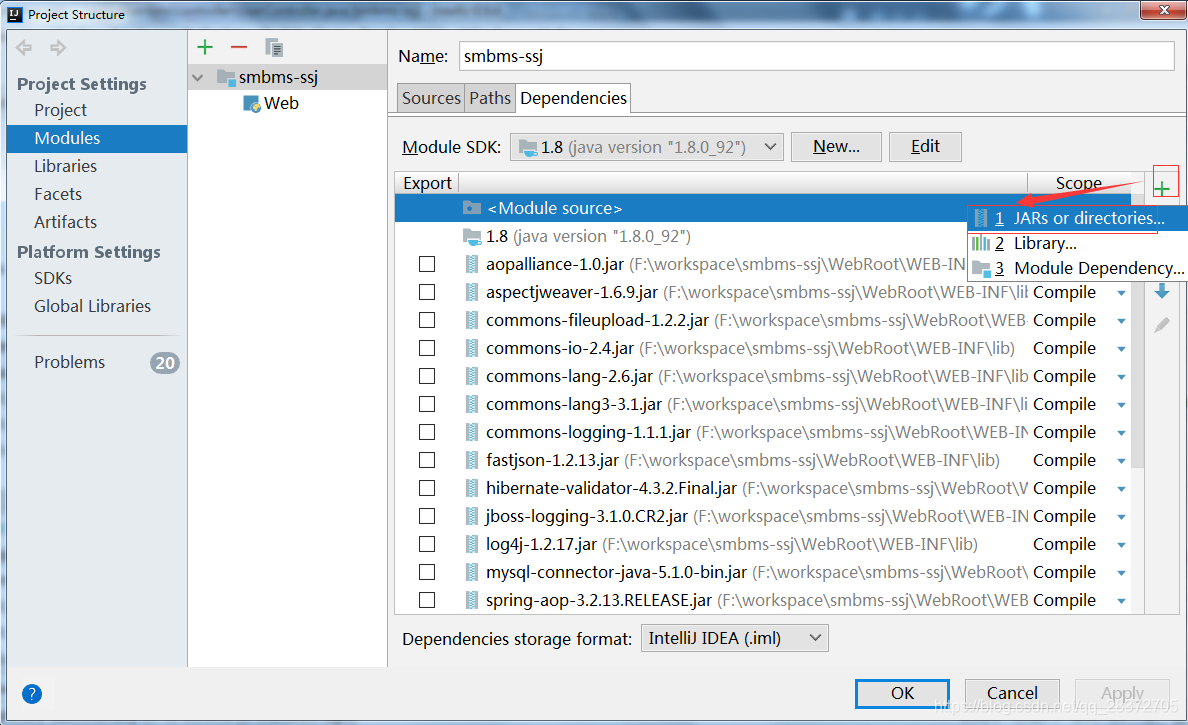Click the back navigation arrow
This screenshot has height=725, width=1188.
[x=24, y=48]
